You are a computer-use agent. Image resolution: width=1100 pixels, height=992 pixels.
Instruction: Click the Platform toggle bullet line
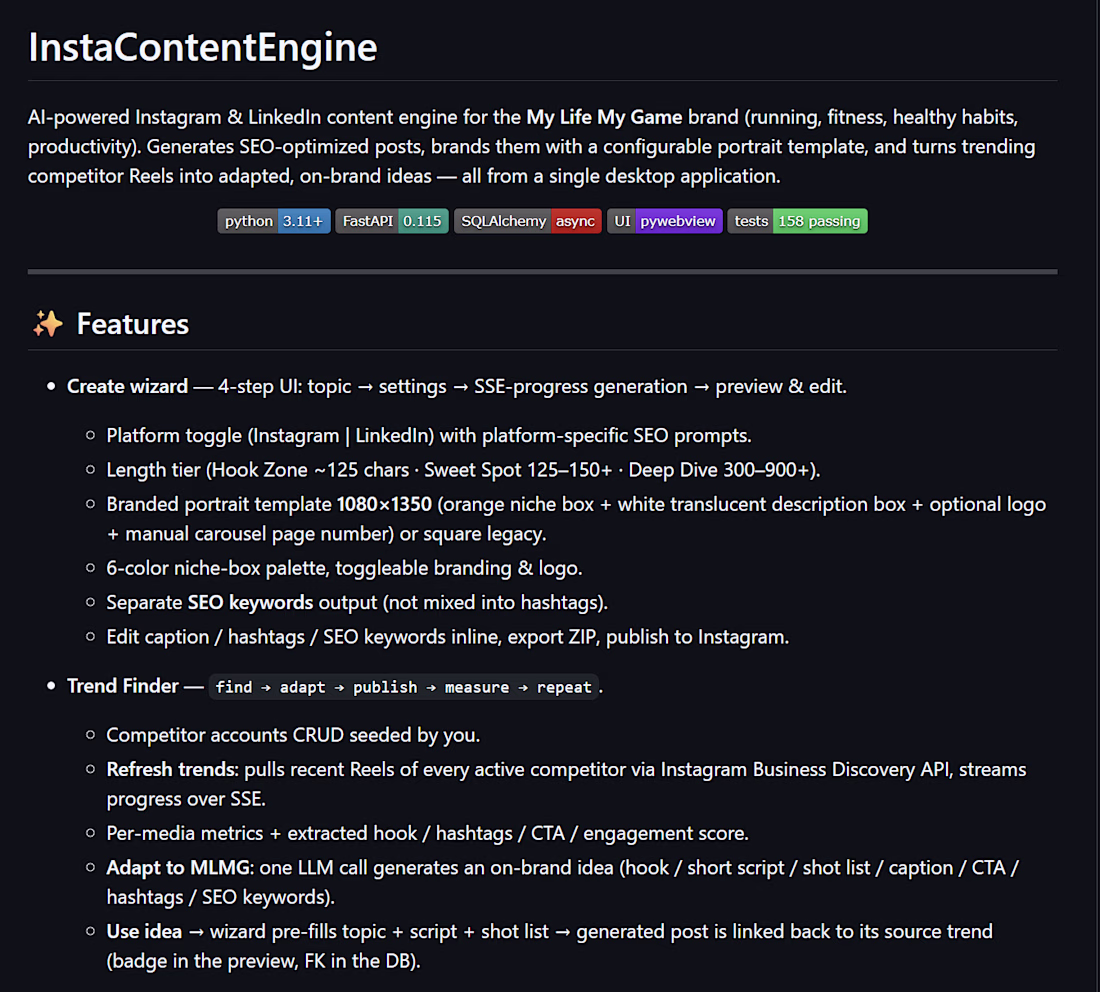429,436
